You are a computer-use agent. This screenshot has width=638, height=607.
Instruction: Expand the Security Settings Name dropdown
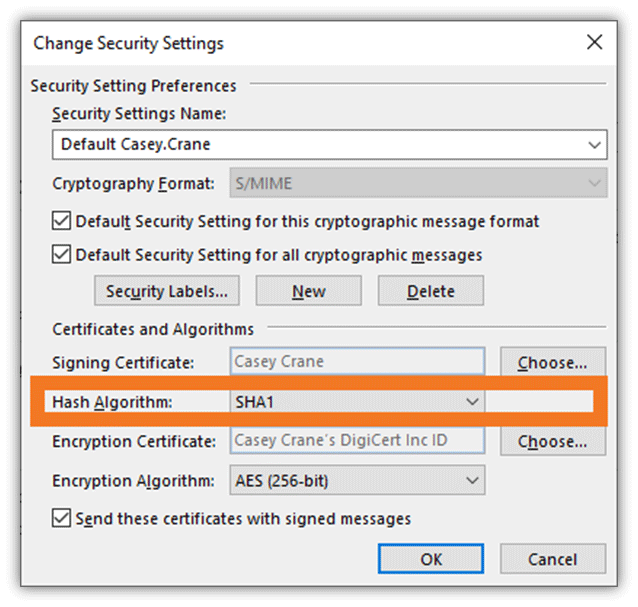[x=595, y=145]
